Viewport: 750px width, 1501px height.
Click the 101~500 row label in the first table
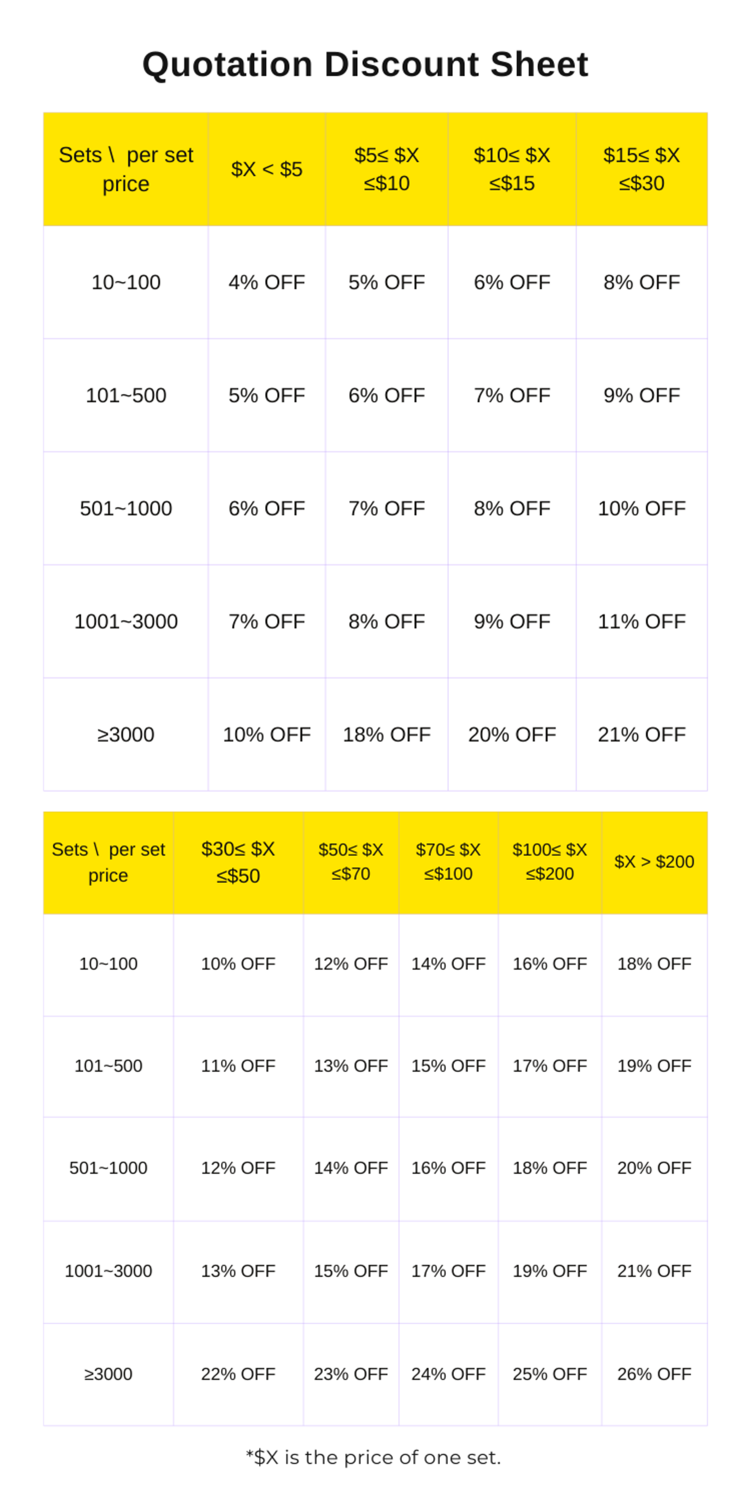point(126,395)
